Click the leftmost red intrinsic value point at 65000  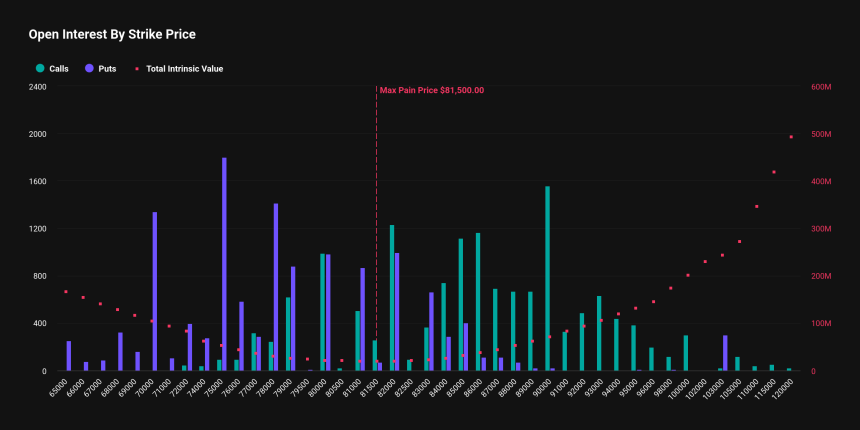point(66,292)
